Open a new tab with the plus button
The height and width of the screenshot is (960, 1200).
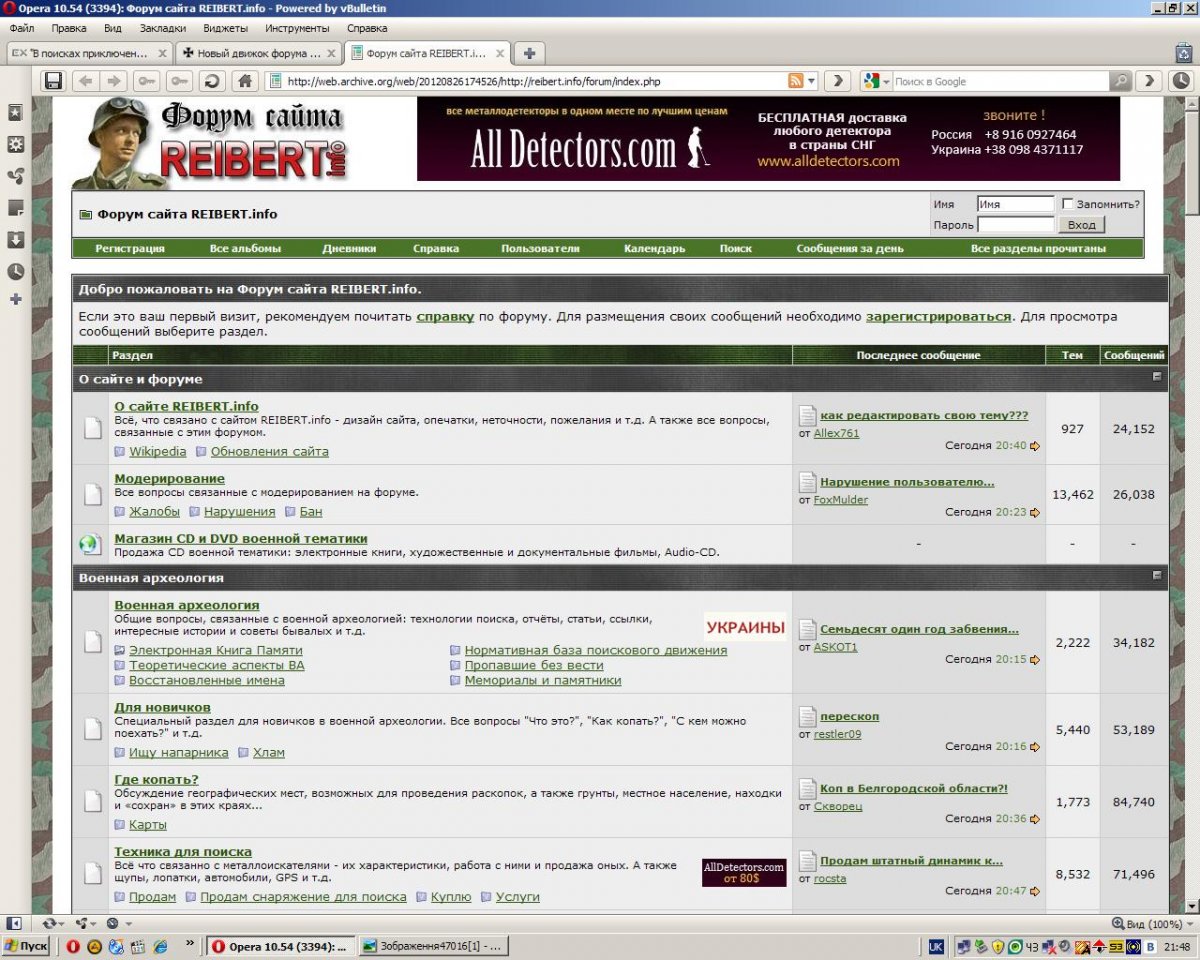pyautogui.click(x=530, y=53)
